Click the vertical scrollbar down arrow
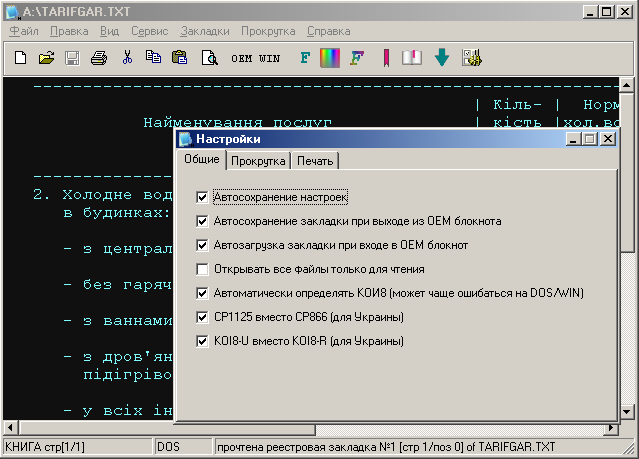The height and width of the screenshot is (459, 639). (x=626, y=412)
